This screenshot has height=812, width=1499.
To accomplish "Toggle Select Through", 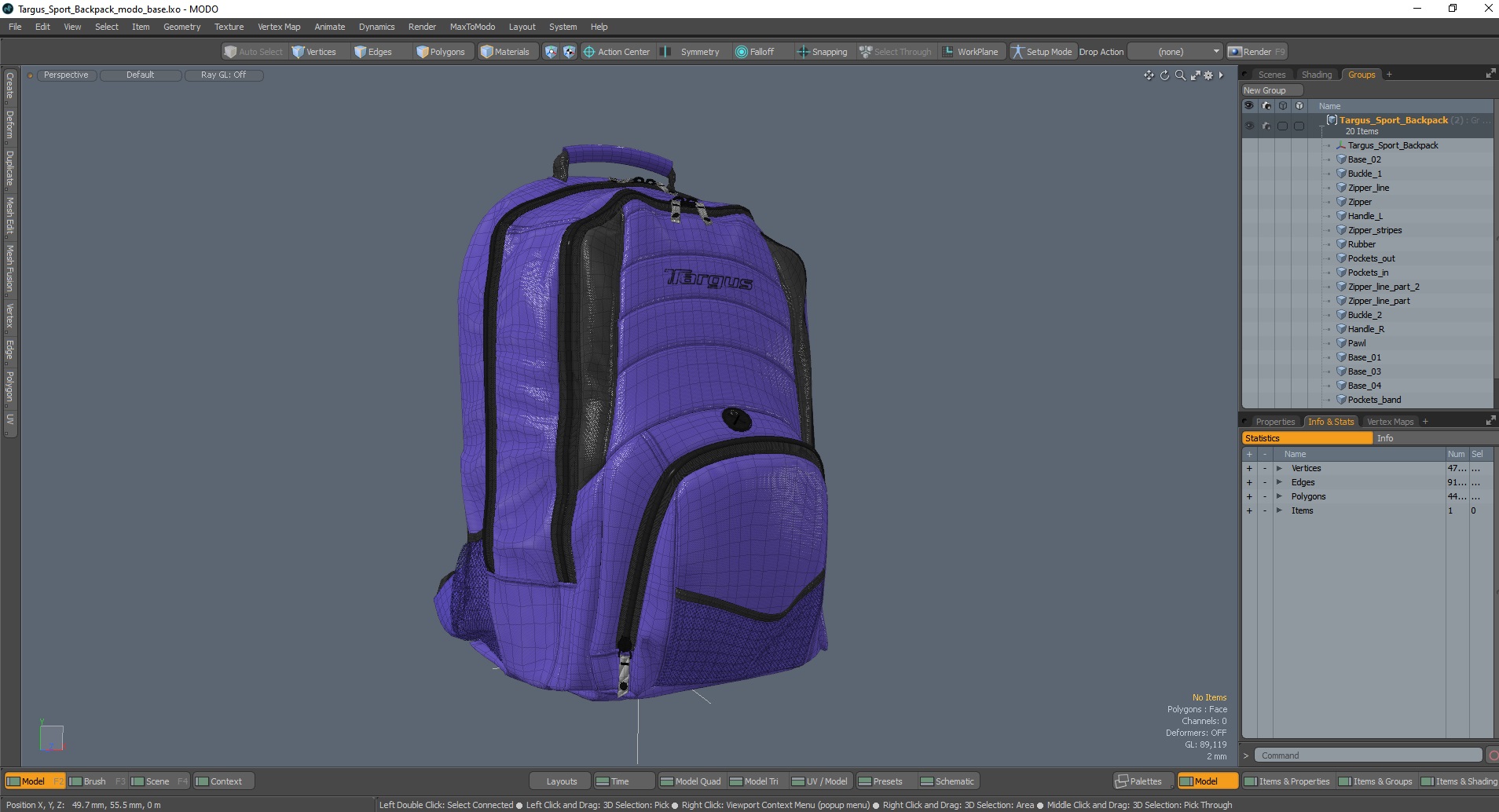I will 896,52.
